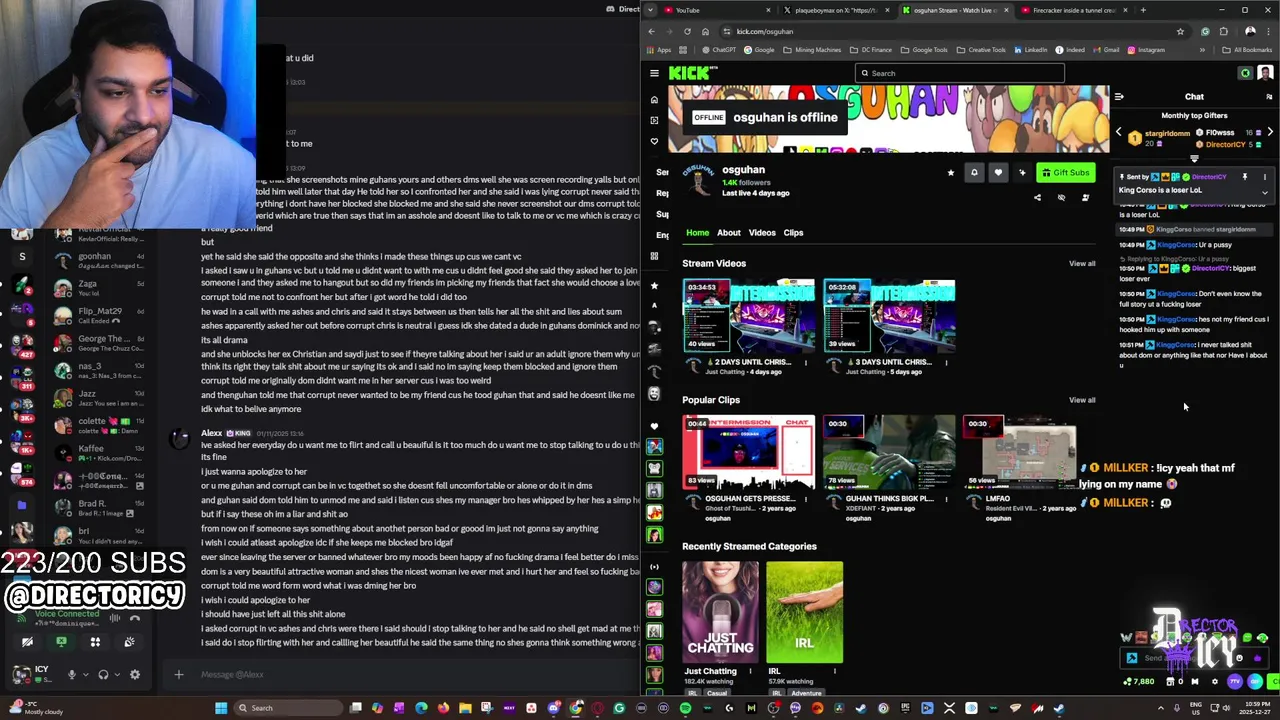The image size is (1280, 720).
Task: Open the chat pop-out settings icon
Action: coord(1269,97)
